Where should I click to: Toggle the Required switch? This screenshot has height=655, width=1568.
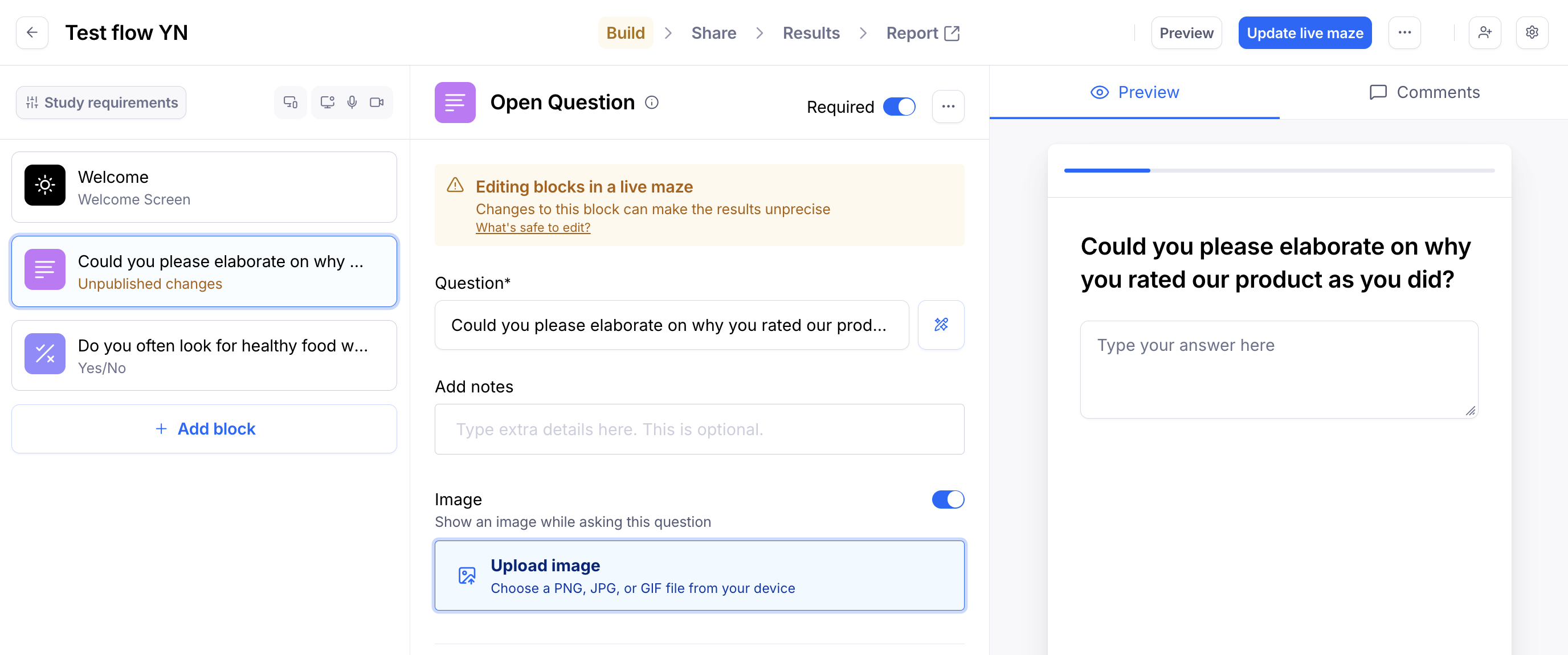pyautogui.click(x=899, y=107)
